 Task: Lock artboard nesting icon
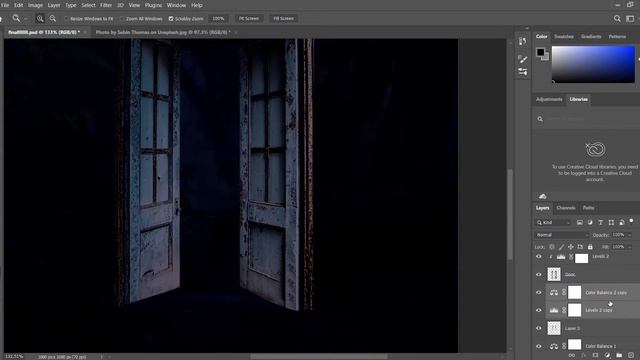580,247
